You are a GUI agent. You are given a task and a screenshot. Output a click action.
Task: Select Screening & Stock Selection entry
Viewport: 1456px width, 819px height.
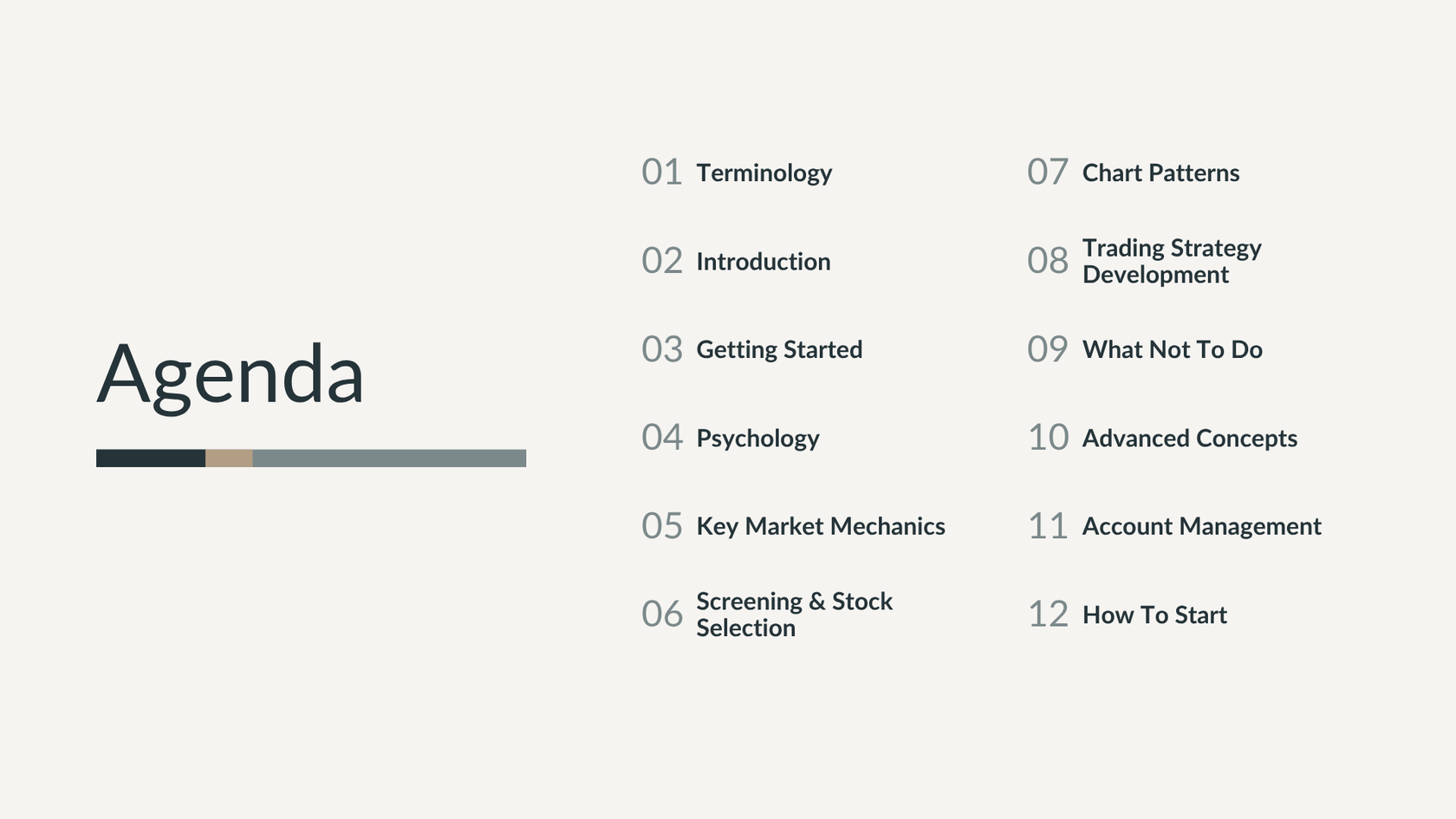(794, 614)
